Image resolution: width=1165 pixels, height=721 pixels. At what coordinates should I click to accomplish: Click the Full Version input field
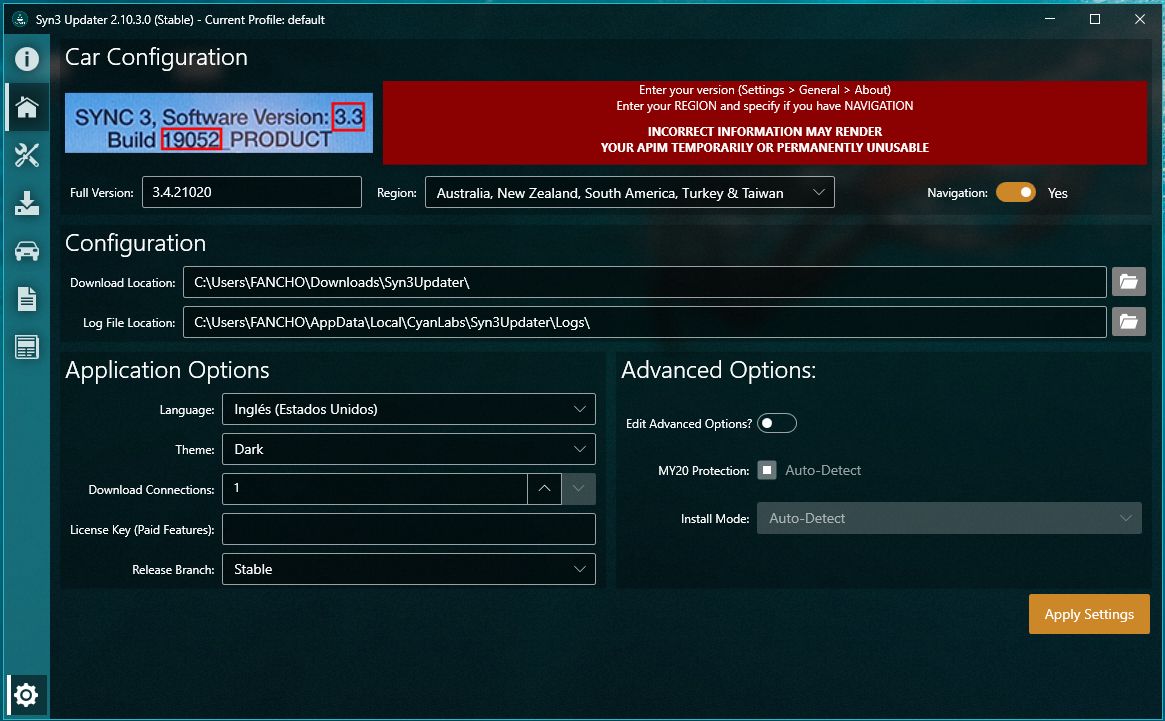(x=252, y=192)
